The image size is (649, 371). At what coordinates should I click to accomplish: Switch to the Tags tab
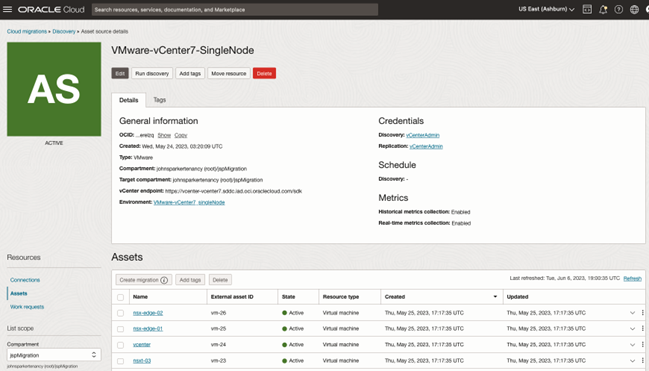(159, 100)
